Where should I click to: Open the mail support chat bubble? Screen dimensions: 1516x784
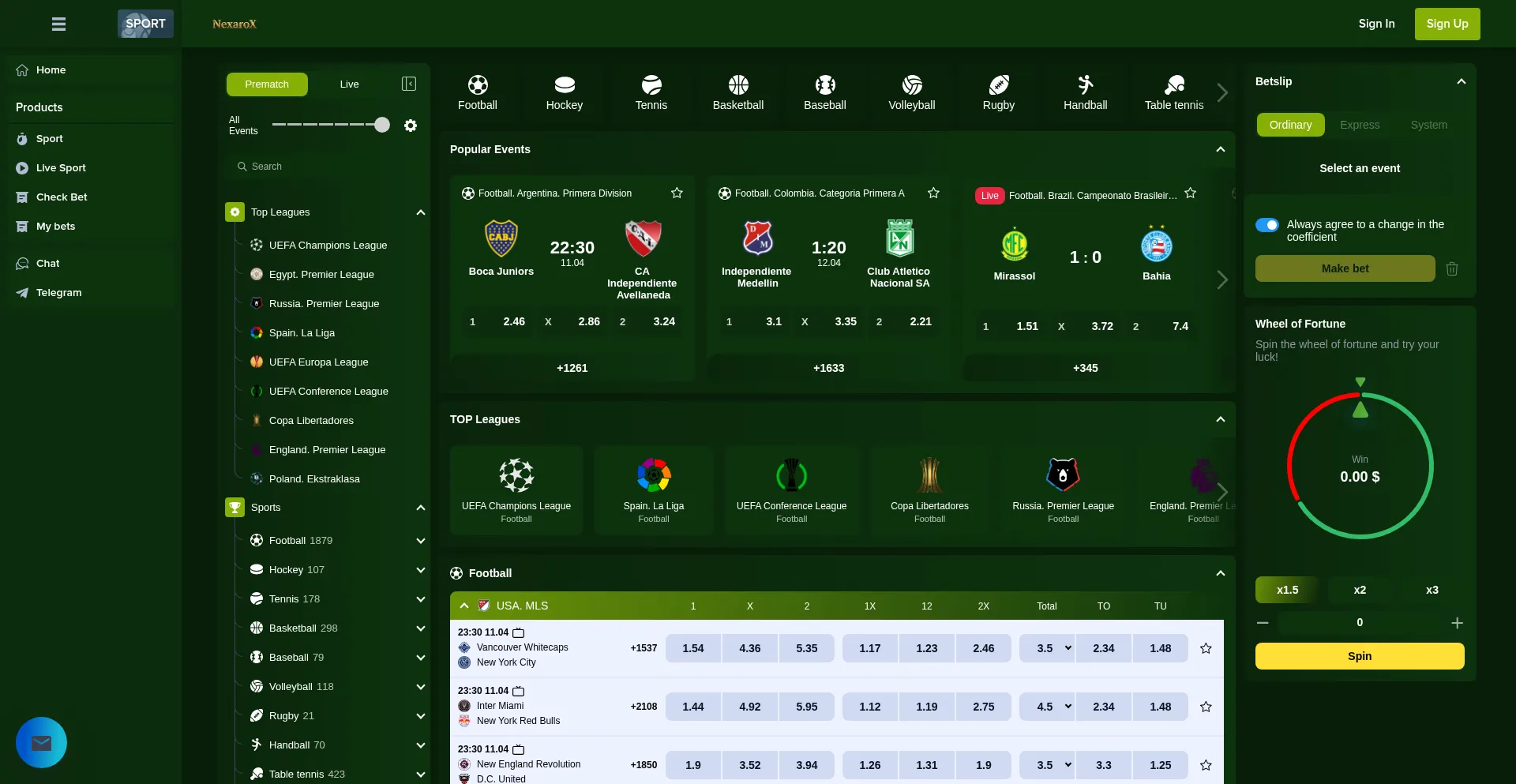41,742
